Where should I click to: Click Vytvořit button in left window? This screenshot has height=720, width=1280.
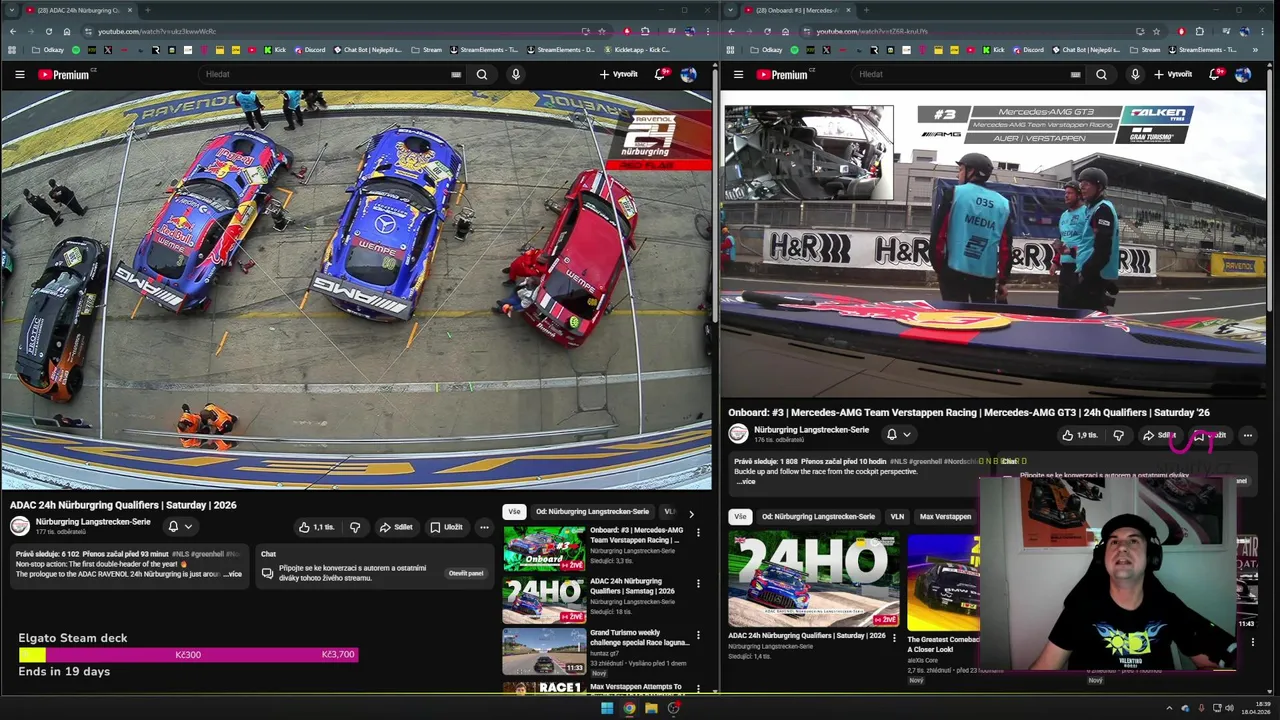tap(619, 74)
